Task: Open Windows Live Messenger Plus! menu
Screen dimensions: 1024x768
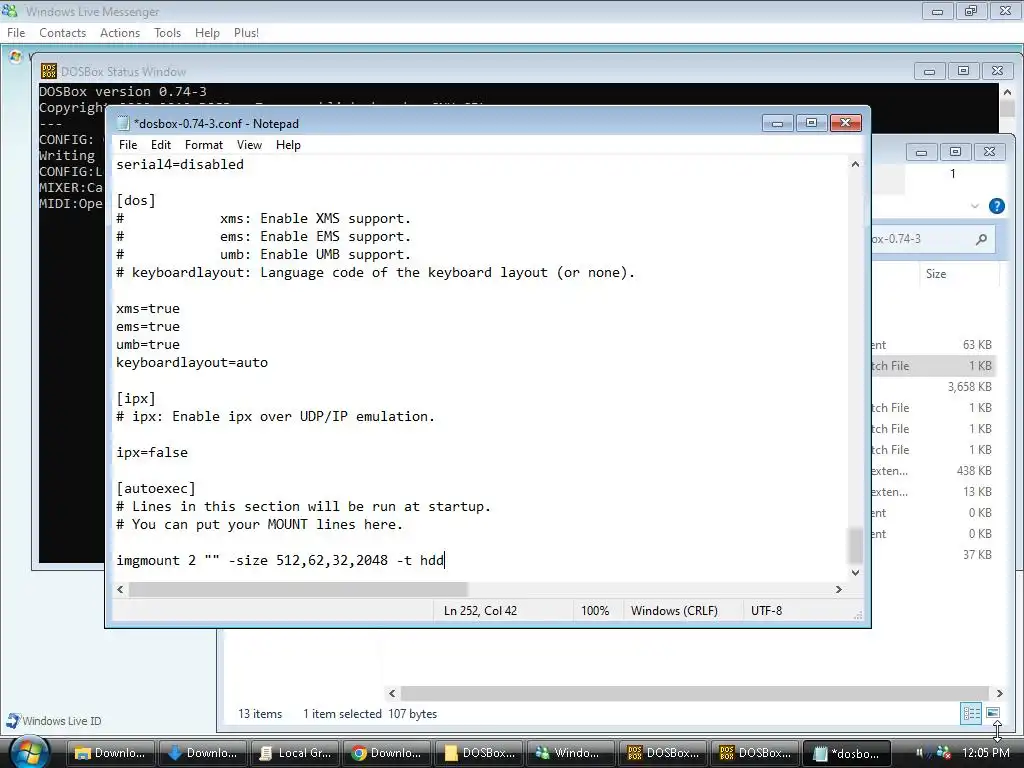Action: click(x=246, y=33)
